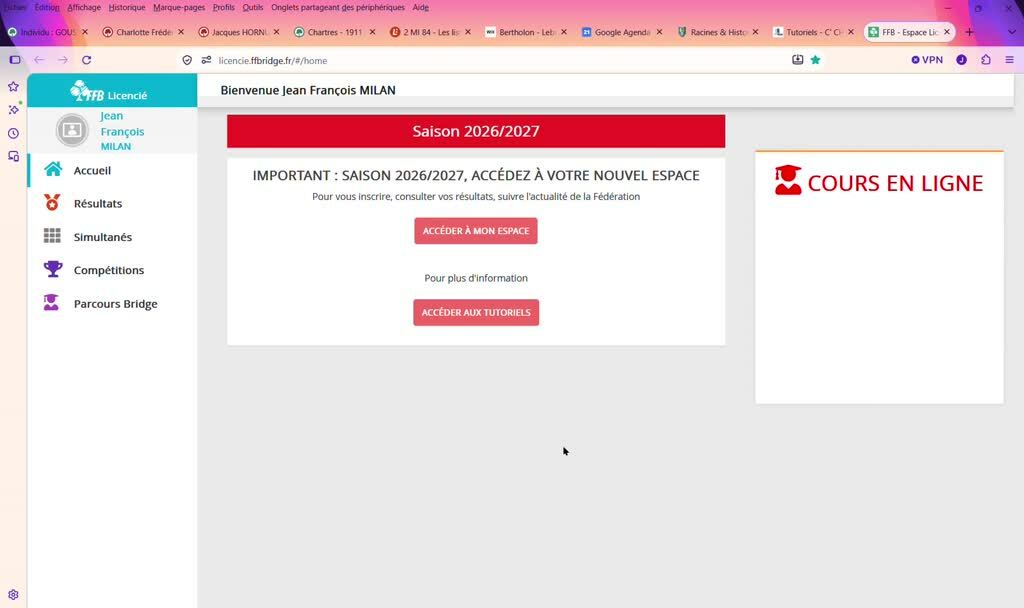The height and width of the screenshot is (608, 1024).
Task: Open history clock in left sidebar
Action: 13,133
